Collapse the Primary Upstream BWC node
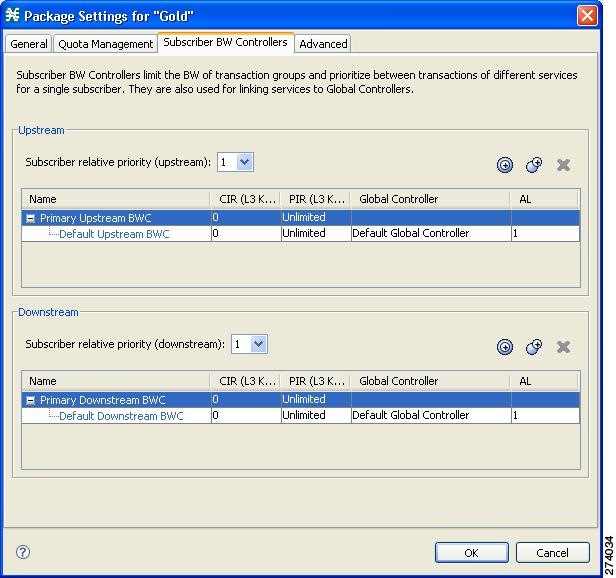The image size is (616, 578). coord(30,218)
